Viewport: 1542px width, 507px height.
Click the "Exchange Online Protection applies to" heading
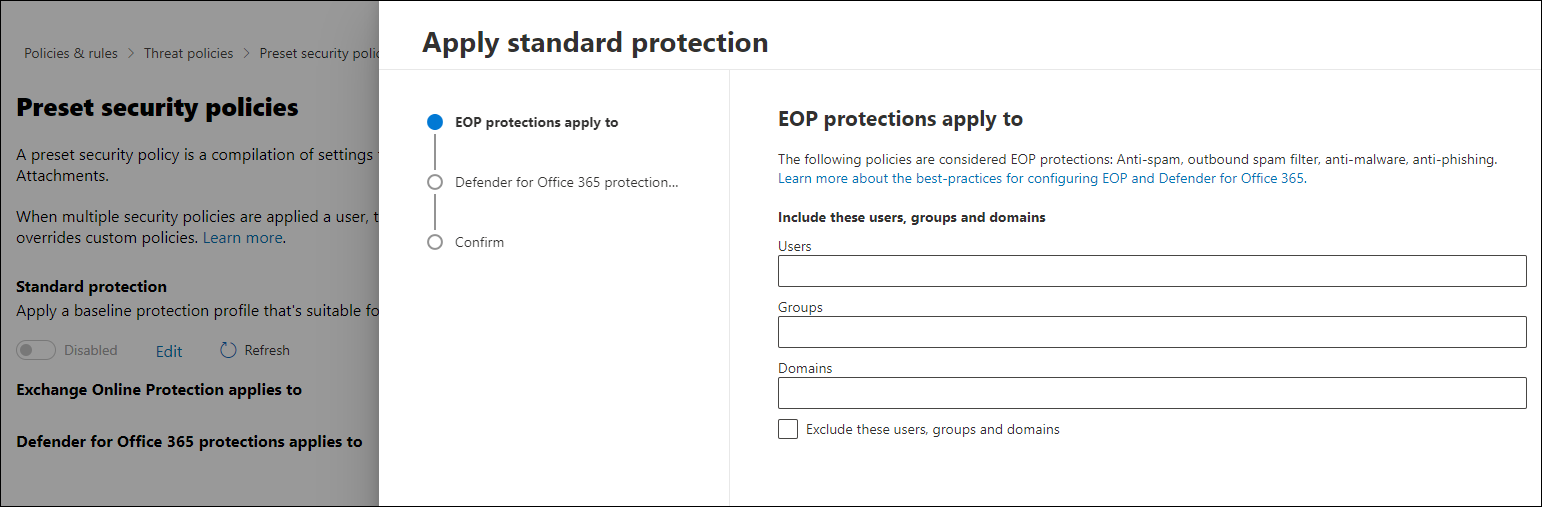159,390
